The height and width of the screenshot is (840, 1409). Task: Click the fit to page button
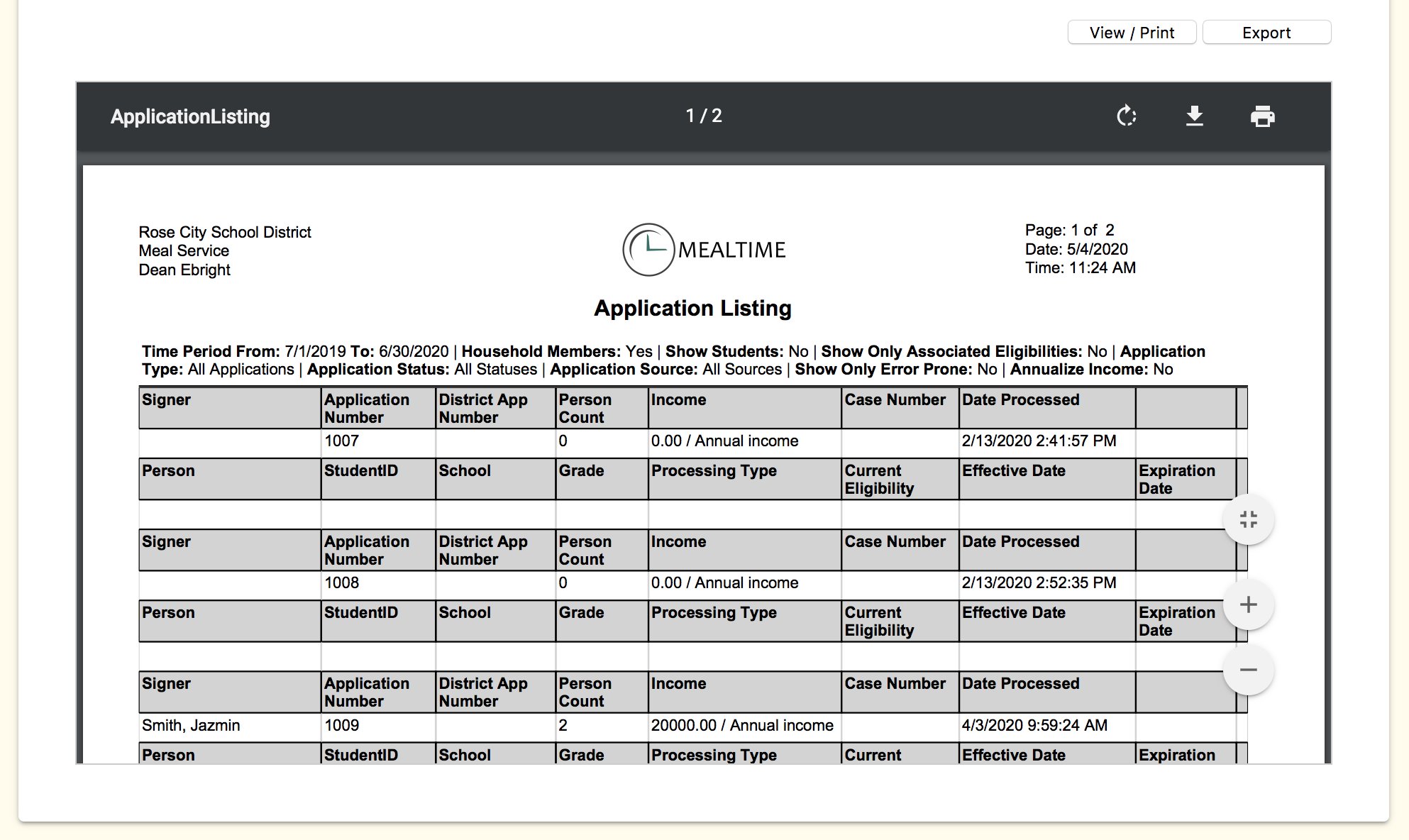(x=1248, y=519)
